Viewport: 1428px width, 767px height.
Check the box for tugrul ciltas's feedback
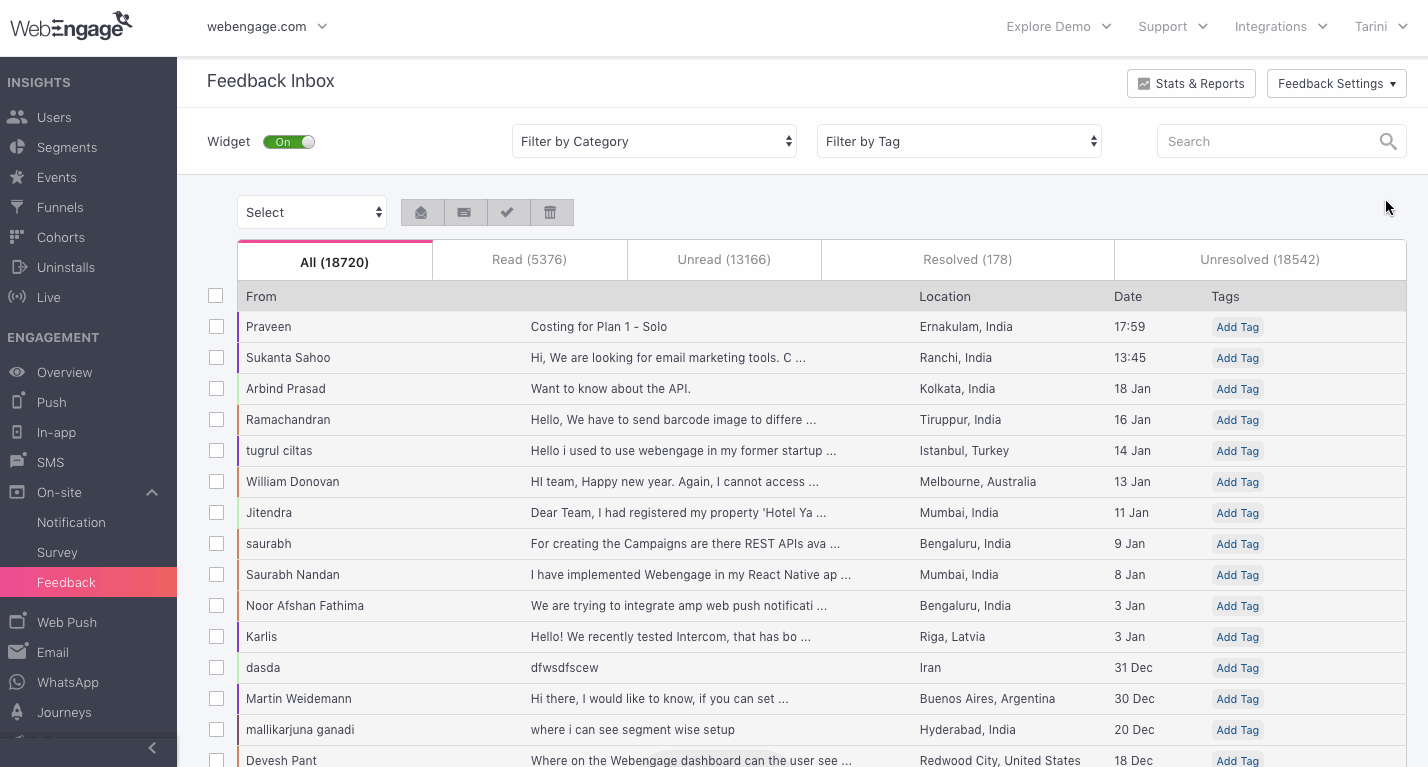[x=216, y=451]
